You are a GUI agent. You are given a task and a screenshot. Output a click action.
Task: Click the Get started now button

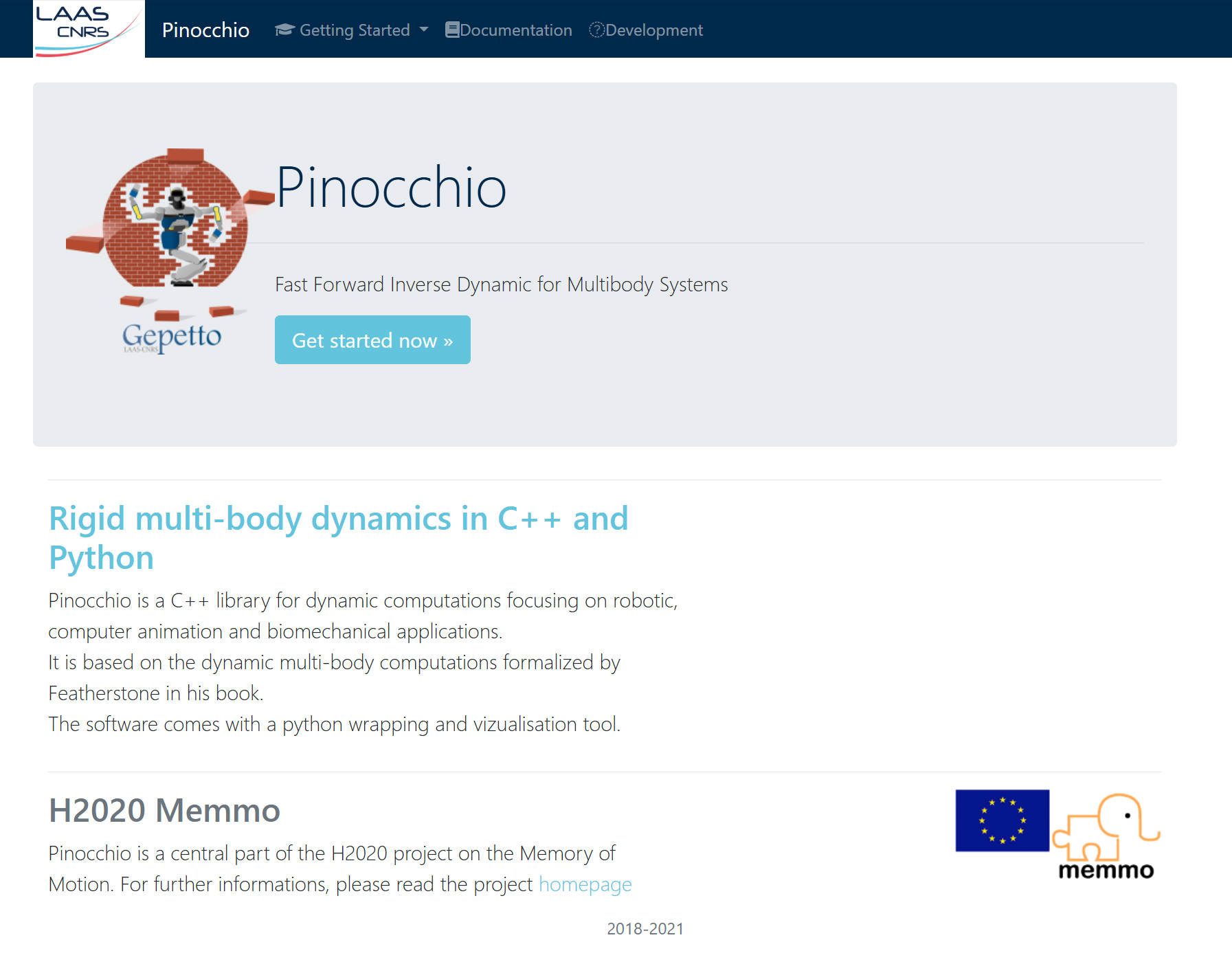coord(372,340)
